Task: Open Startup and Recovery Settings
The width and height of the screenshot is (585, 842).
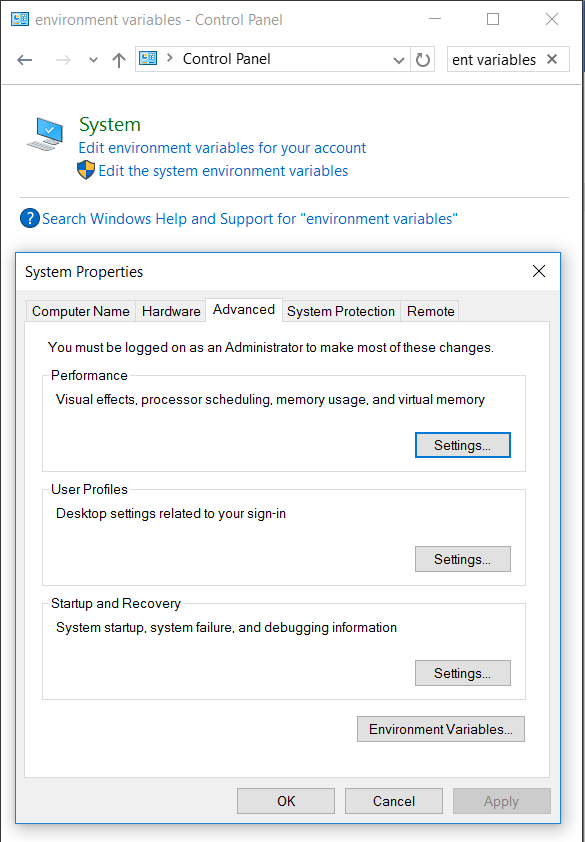Action: [x=463, y=673]
